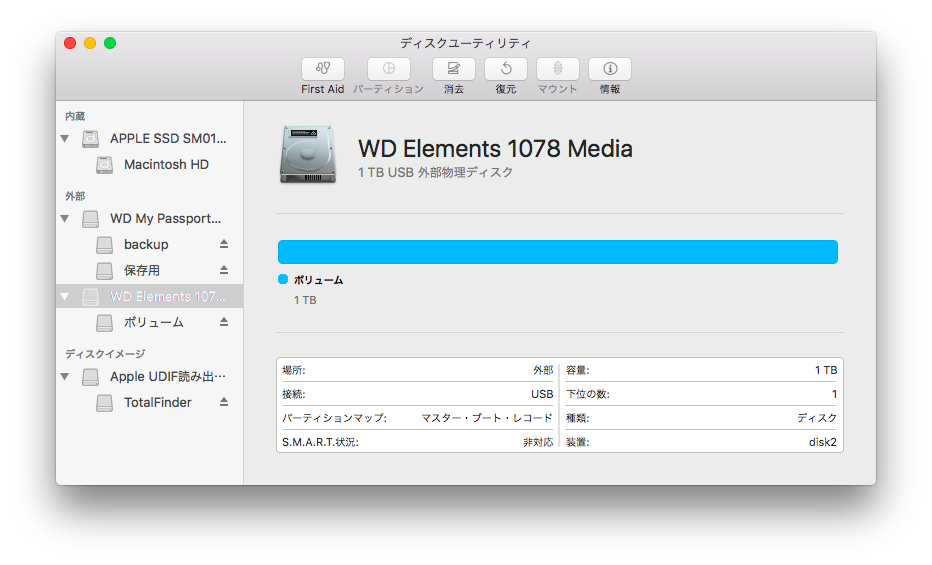Select Apple UDIF disk image row
The width and height of the screenshot is (932, 565).
coord(150,377)
